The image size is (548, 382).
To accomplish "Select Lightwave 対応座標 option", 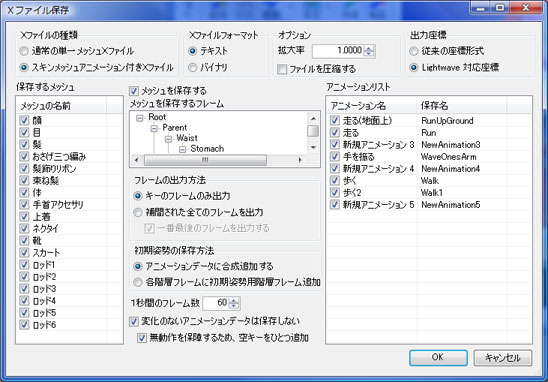I will pos(414,67).
